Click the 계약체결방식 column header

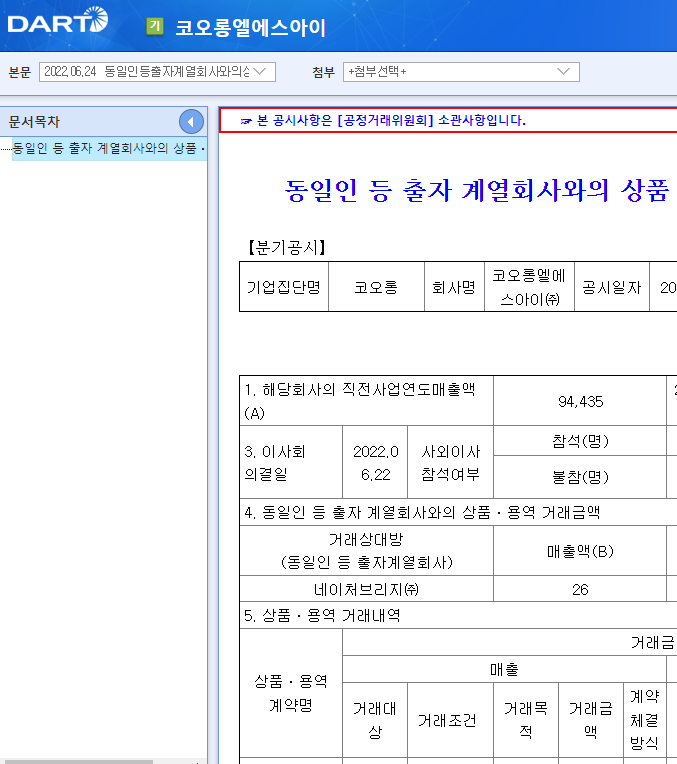point(644,720)
